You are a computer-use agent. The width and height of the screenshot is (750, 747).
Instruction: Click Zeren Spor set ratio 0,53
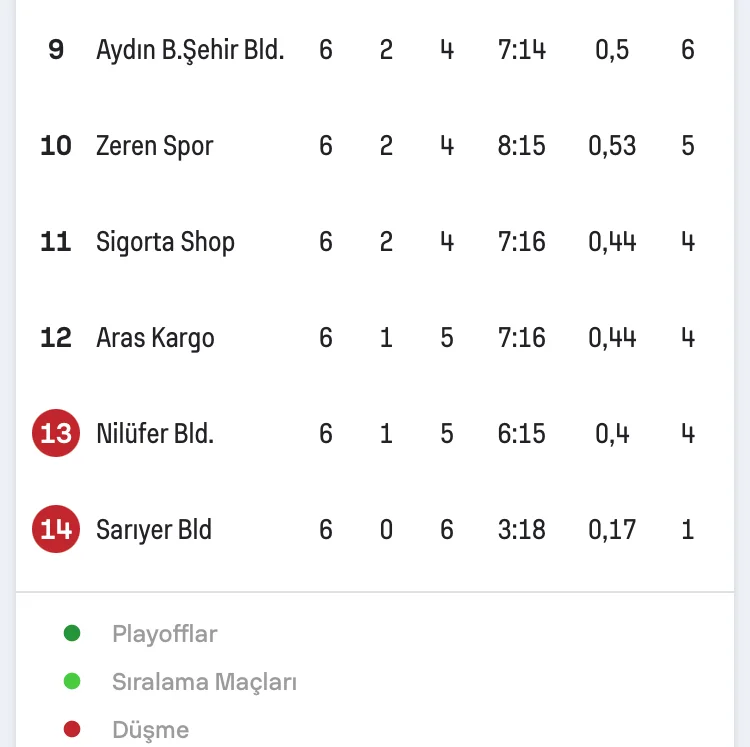pos(612,146)
